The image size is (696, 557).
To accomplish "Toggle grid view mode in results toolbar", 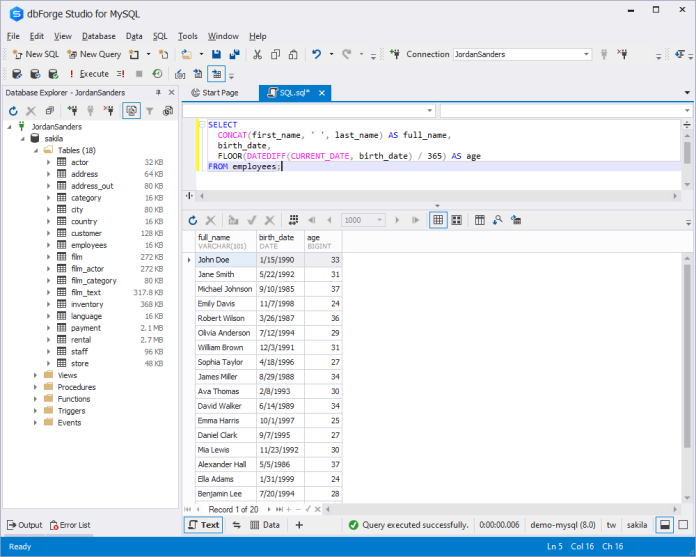I will [437, 220].
